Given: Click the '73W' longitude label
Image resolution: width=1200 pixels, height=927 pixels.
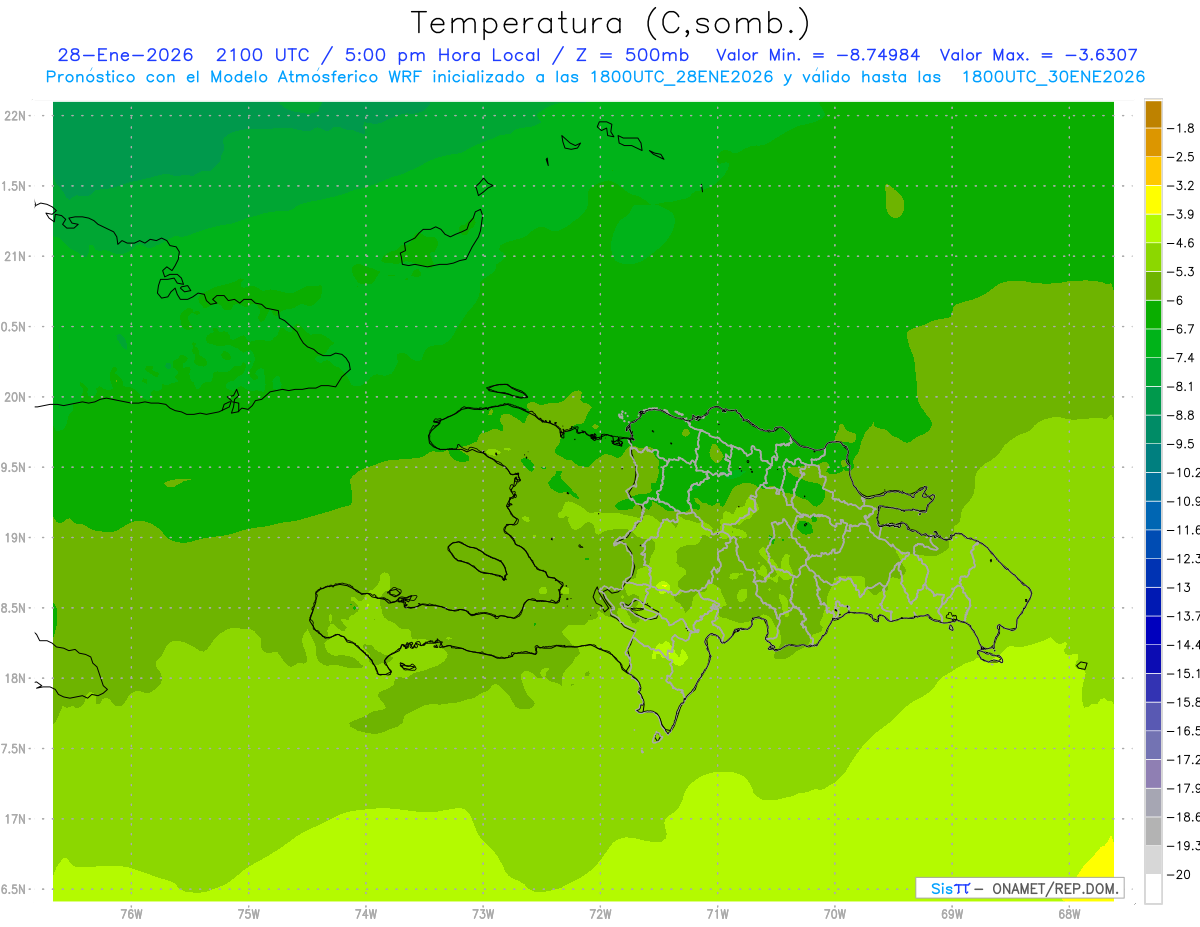Looking at the screenshot, I should pos(483,913).
